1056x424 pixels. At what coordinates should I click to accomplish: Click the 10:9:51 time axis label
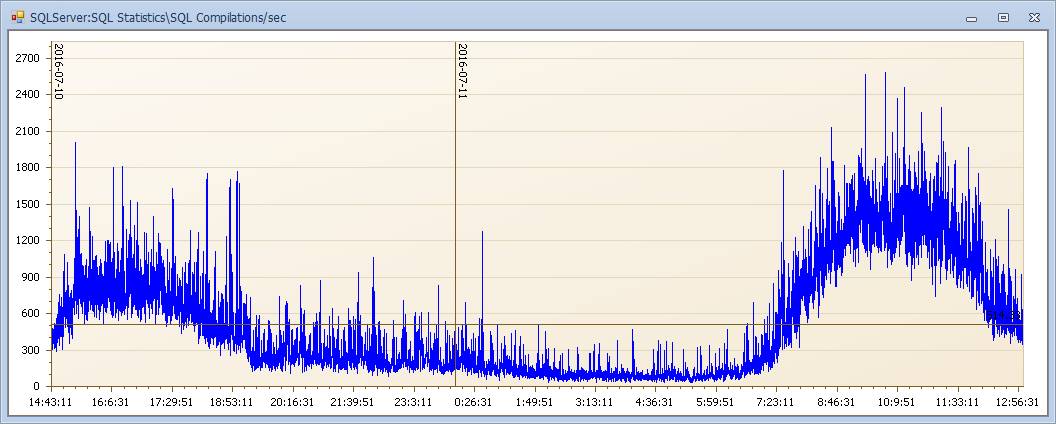click(897, 402)
